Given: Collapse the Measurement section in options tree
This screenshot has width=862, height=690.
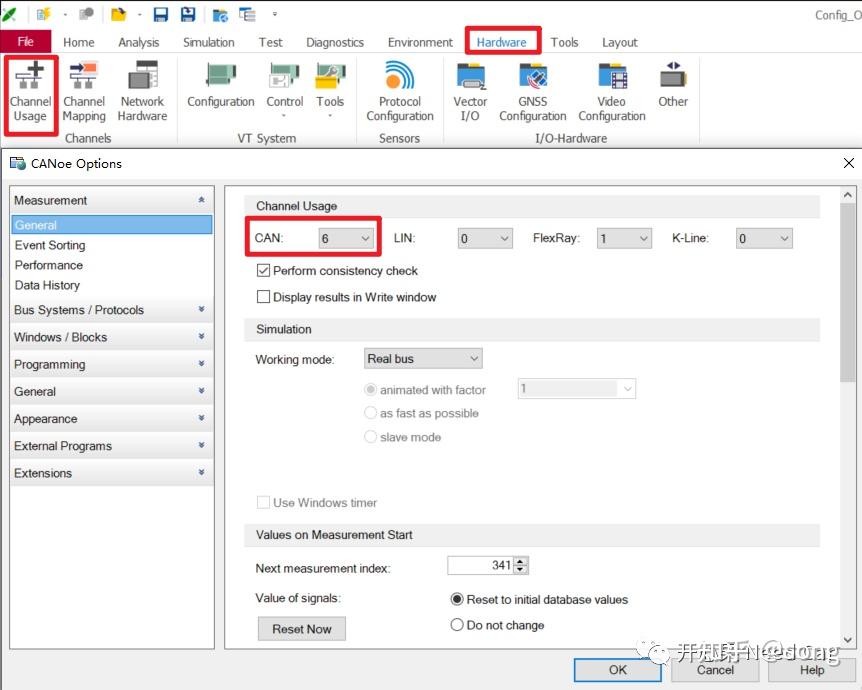Looking at the screenshot, I should (x=201, y=200).
